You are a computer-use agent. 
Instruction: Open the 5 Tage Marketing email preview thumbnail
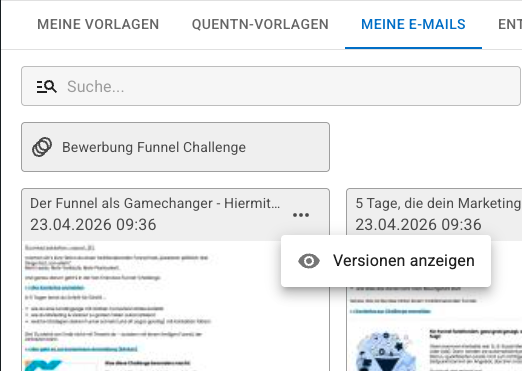[x=435, y=328]
